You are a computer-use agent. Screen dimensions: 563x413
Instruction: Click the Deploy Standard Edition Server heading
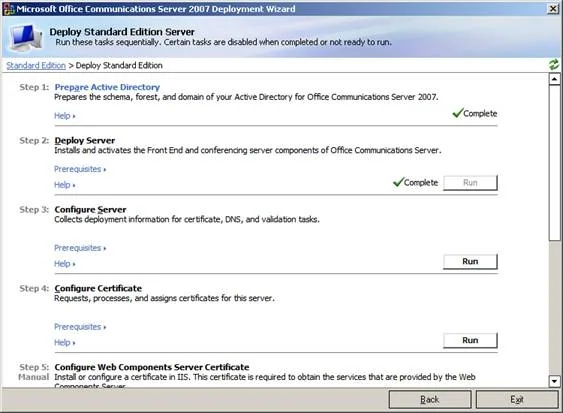(122, 32)
